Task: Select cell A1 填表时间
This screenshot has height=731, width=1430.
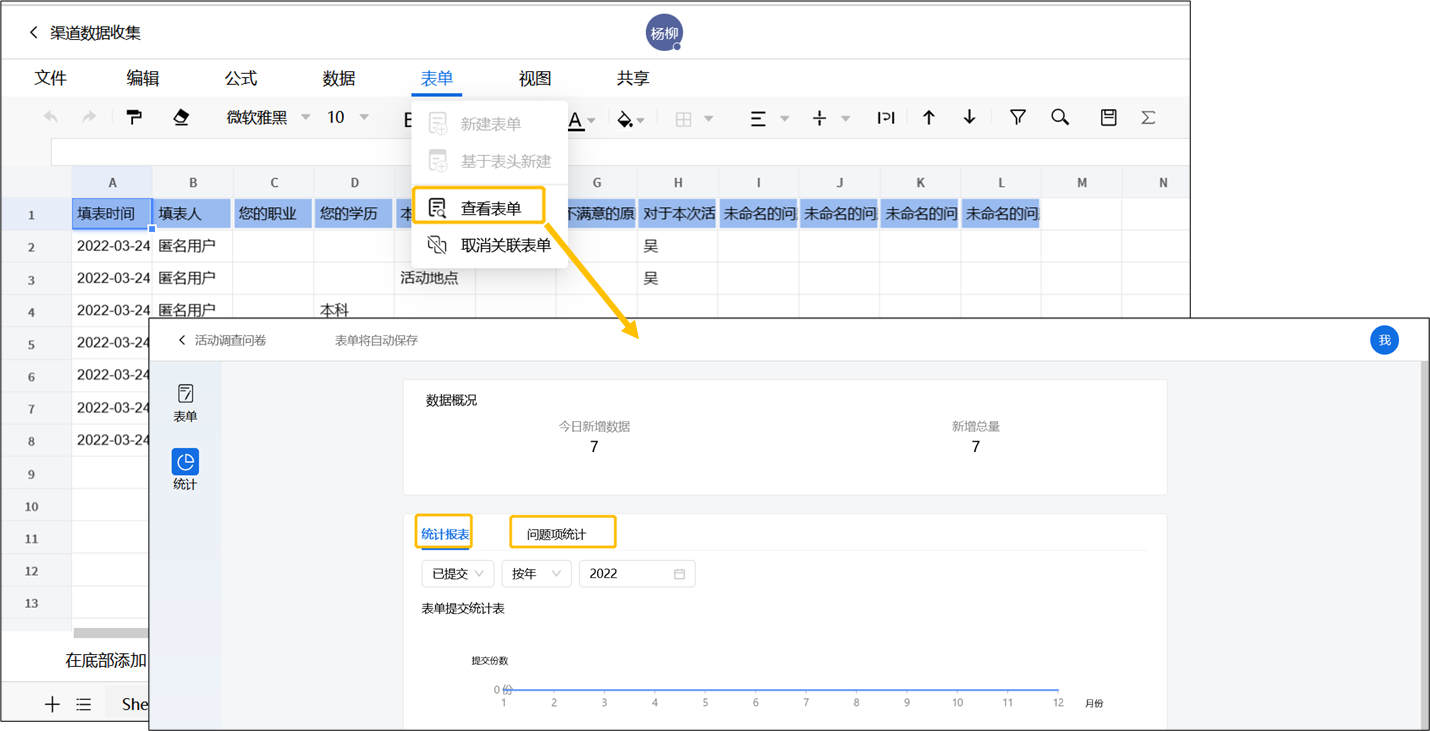Action: pyautogui.click(x=112, y=214)
